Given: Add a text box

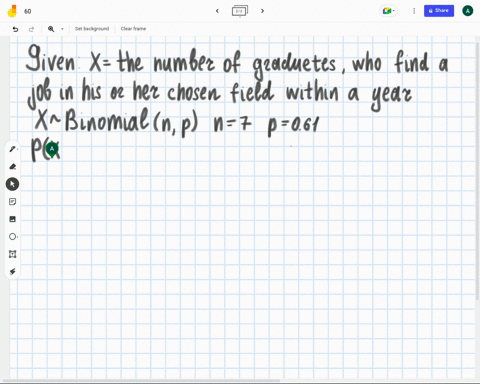Looking at the screenshot, I should (12, 254).
